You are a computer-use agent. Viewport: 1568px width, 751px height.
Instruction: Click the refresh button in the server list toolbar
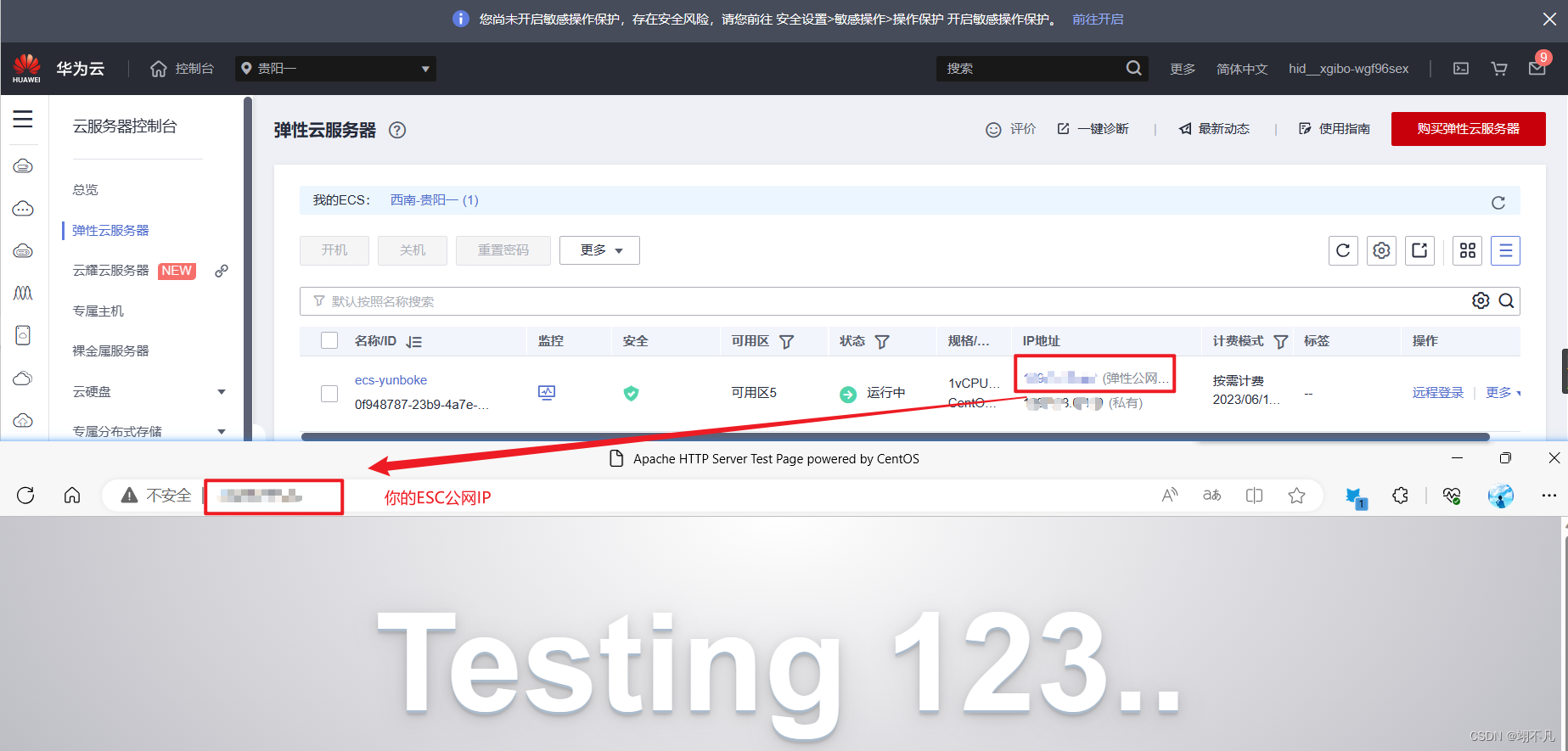(1343, 250)
